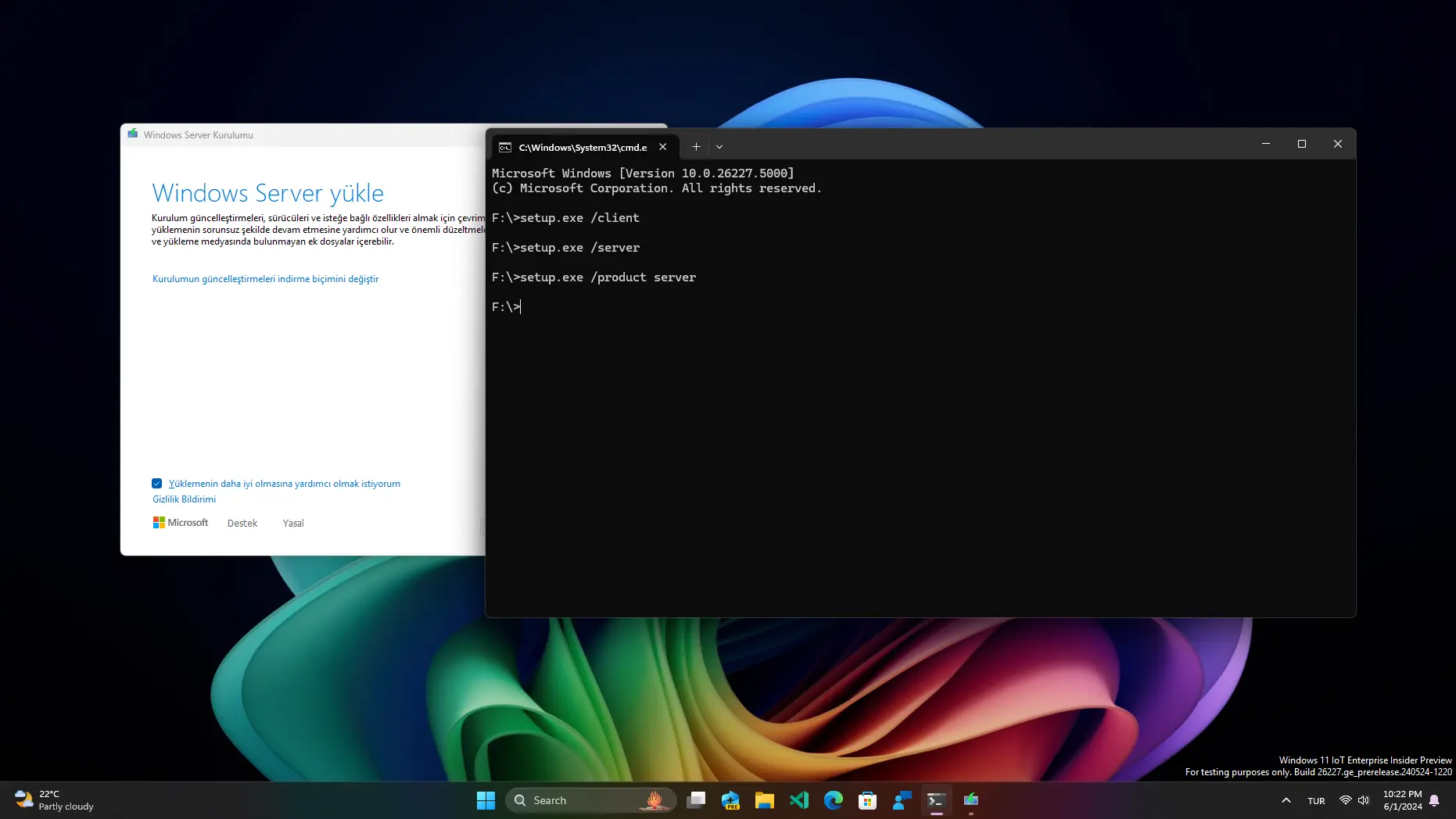Select the C:\Windows\System32\cmd.exe tab

[x=583, y=147]
